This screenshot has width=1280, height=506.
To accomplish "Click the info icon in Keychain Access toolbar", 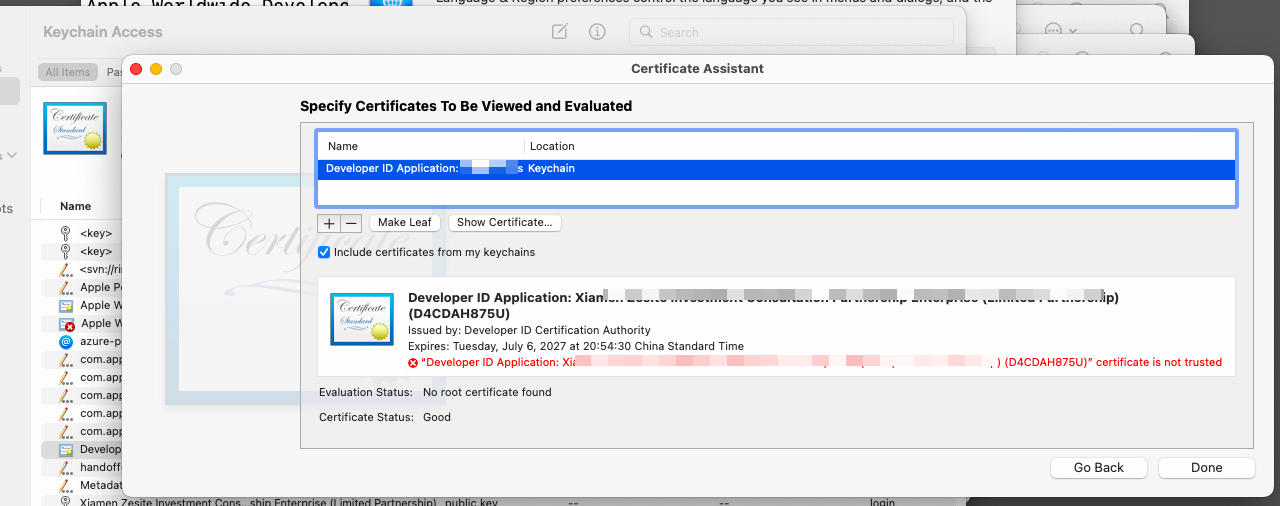I will (597, 32).
